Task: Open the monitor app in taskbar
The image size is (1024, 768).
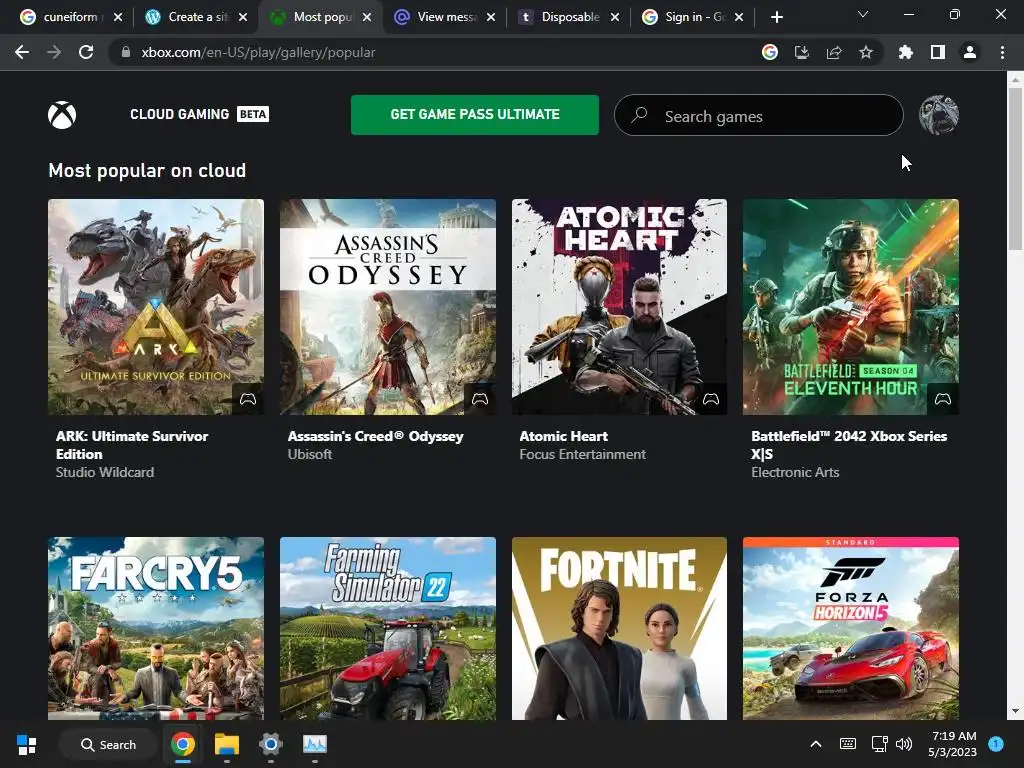Action: 315,744
